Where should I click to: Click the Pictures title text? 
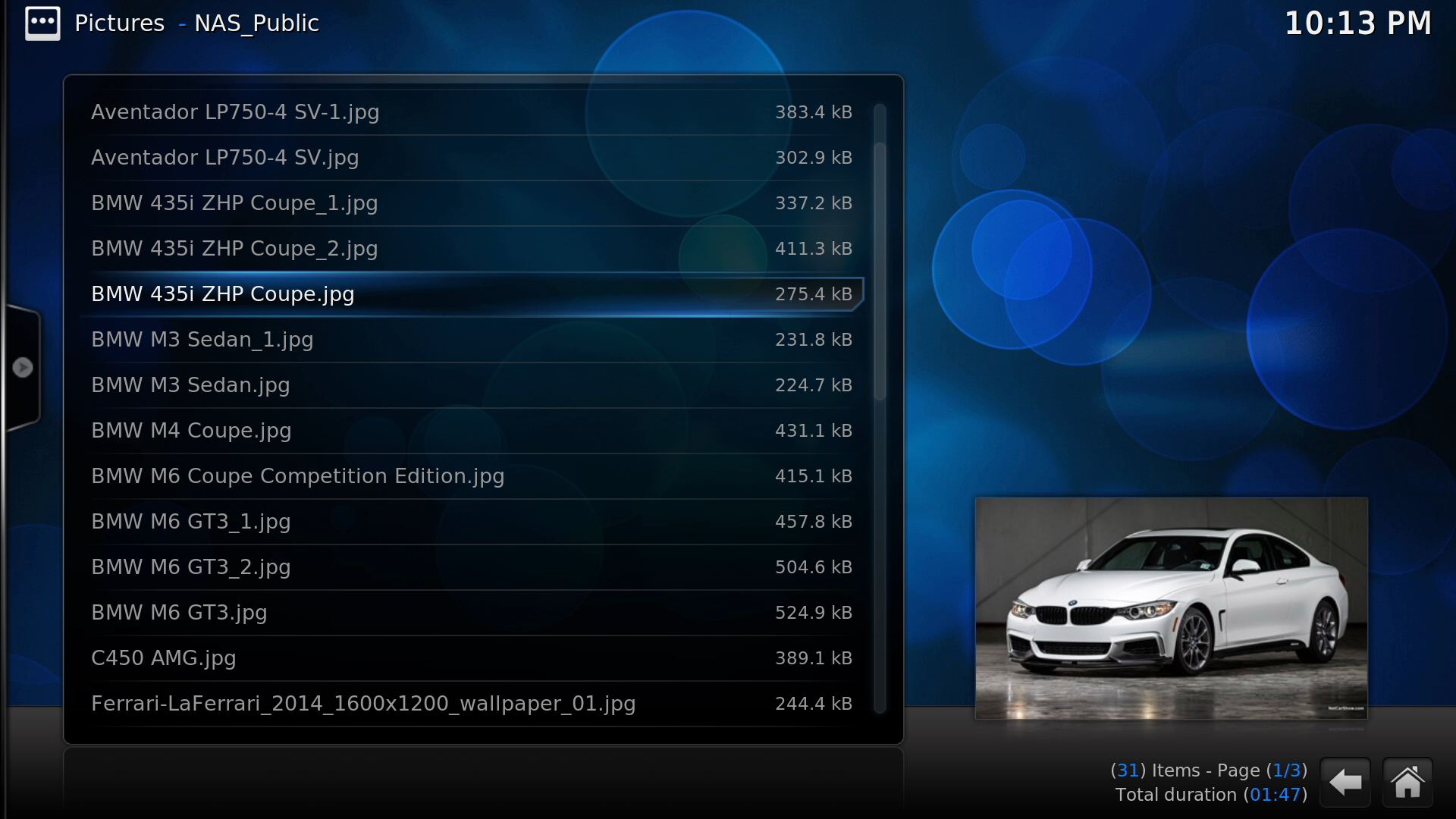[119, 24]
